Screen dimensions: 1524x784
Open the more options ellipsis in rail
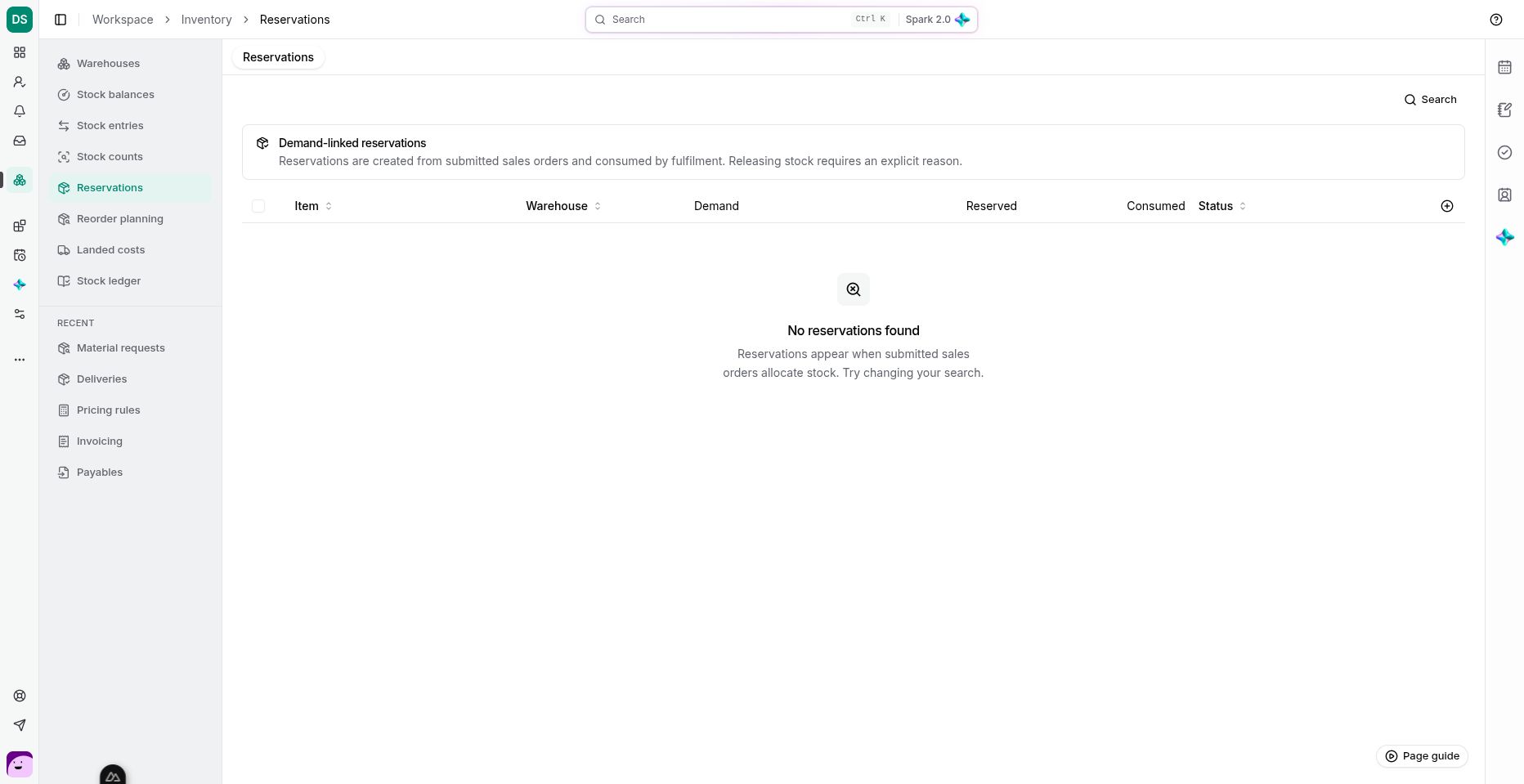(x=20, y=360)
